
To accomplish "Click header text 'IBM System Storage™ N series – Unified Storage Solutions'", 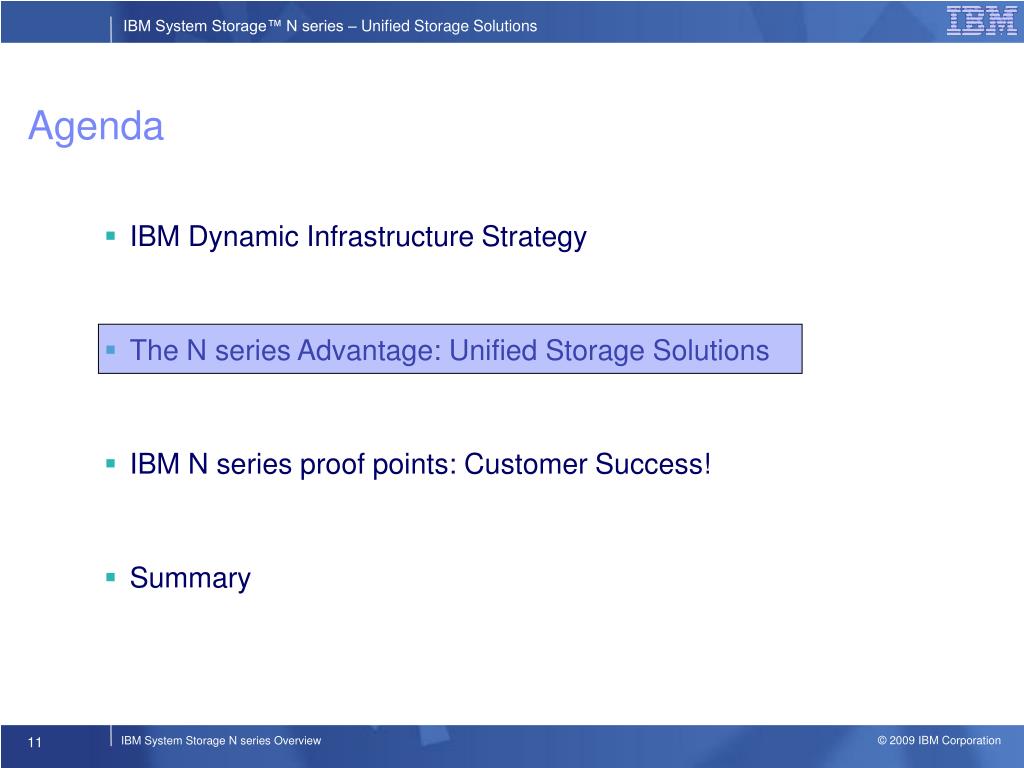I will pos(330,26).
